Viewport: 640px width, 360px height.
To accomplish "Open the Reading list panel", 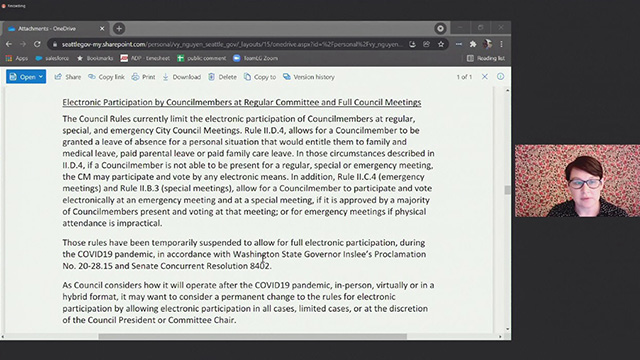I will tap(486, 58).
